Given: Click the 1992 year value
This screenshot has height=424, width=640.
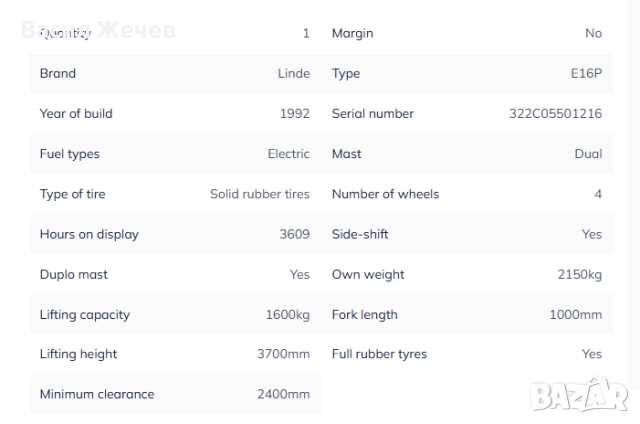Looking at the screenshot, I should point(295,114).
